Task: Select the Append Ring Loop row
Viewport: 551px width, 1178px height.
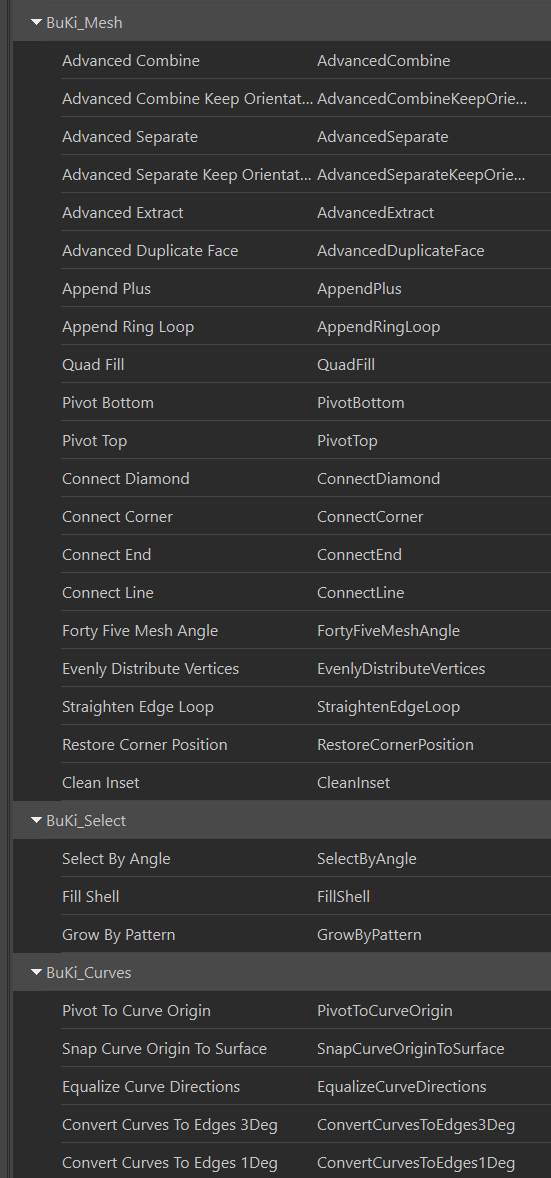Action: coord(128,327)
